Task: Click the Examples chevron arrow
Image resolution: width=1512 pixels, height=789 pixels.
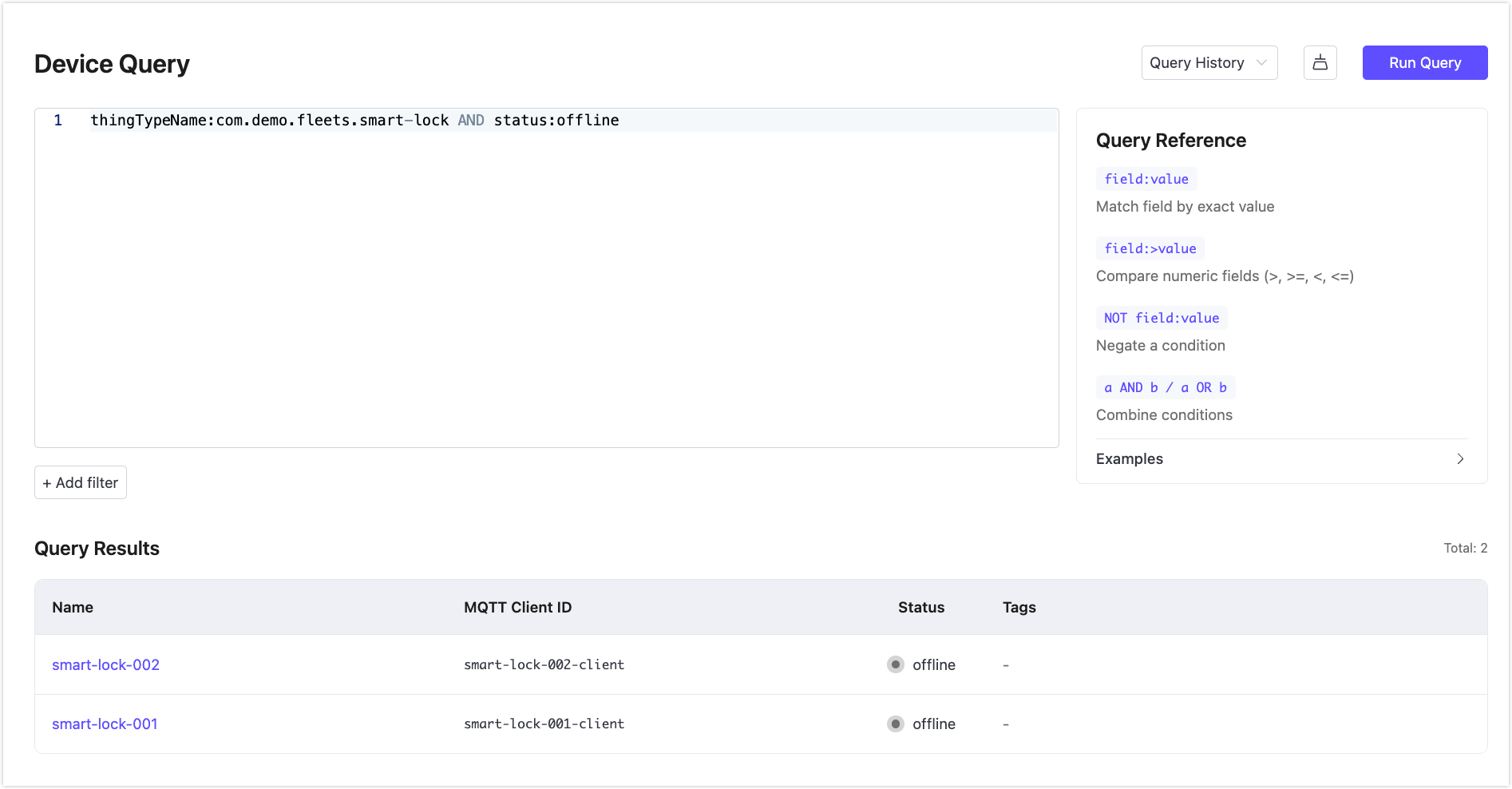Action: [1459, 458]
